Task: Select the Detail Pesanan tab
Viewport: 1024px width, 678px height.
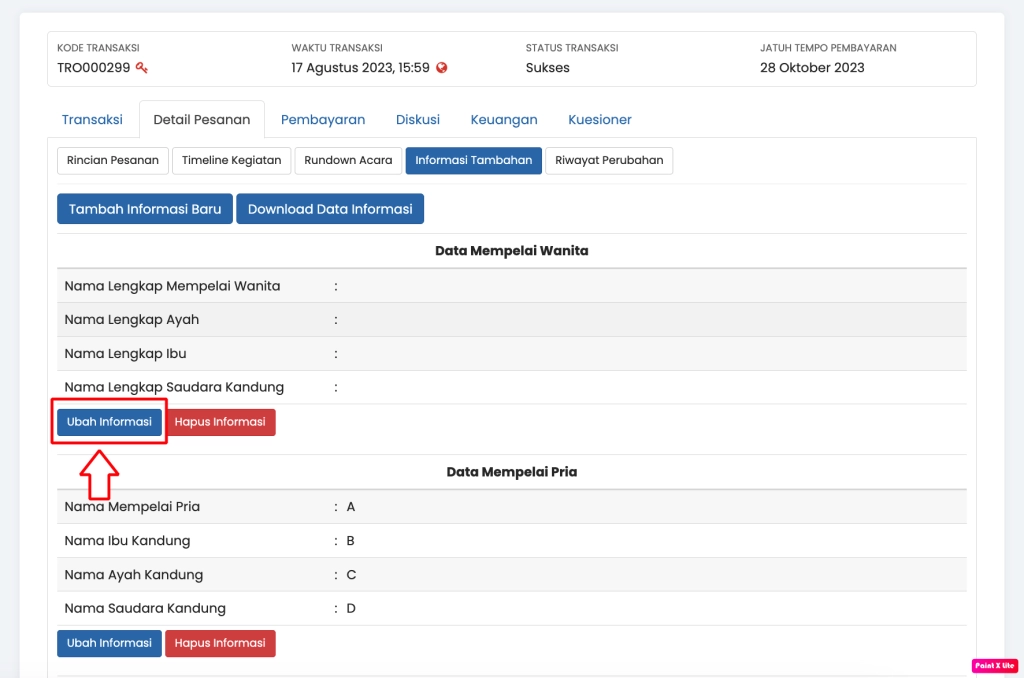Action: tap(202, 119)
